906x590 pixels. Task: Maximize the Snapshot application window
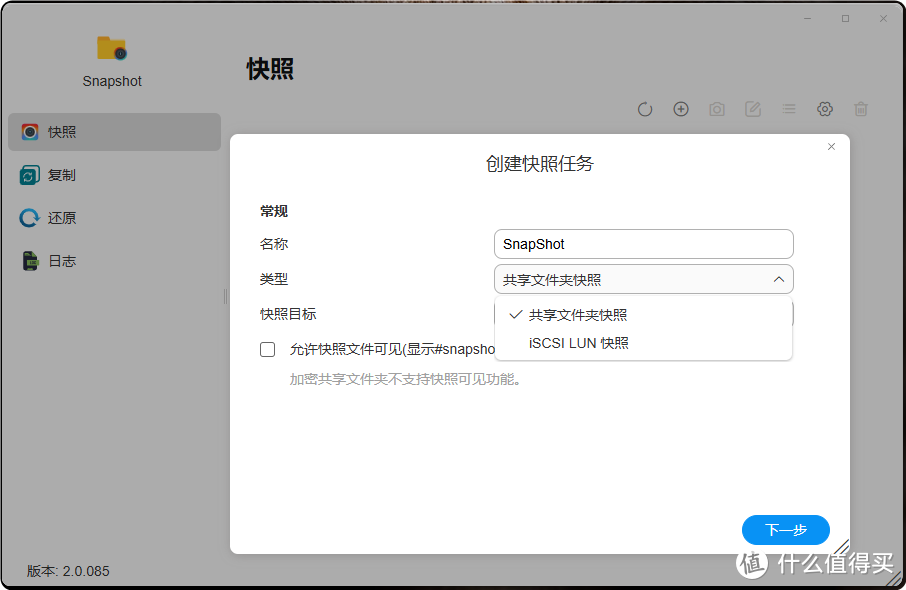coord(845,18)
